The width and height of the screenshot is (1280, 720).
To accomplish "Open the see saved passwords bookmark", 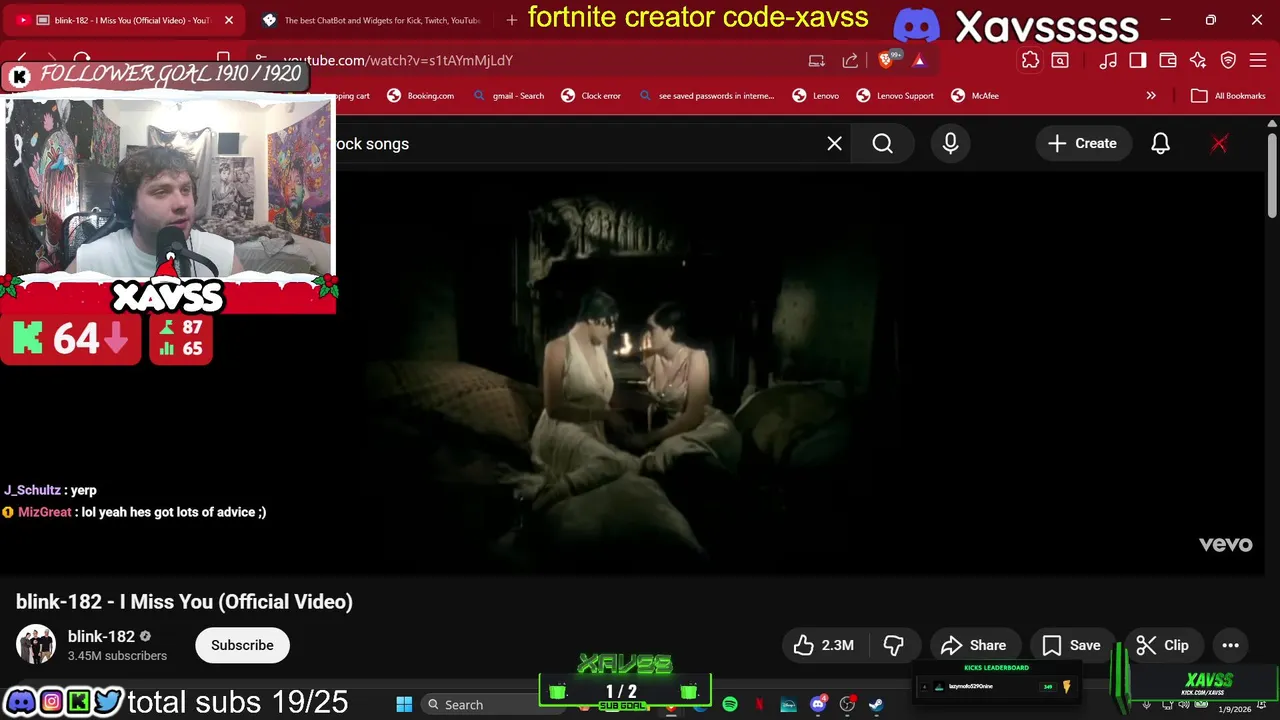I will coord(706,96).
